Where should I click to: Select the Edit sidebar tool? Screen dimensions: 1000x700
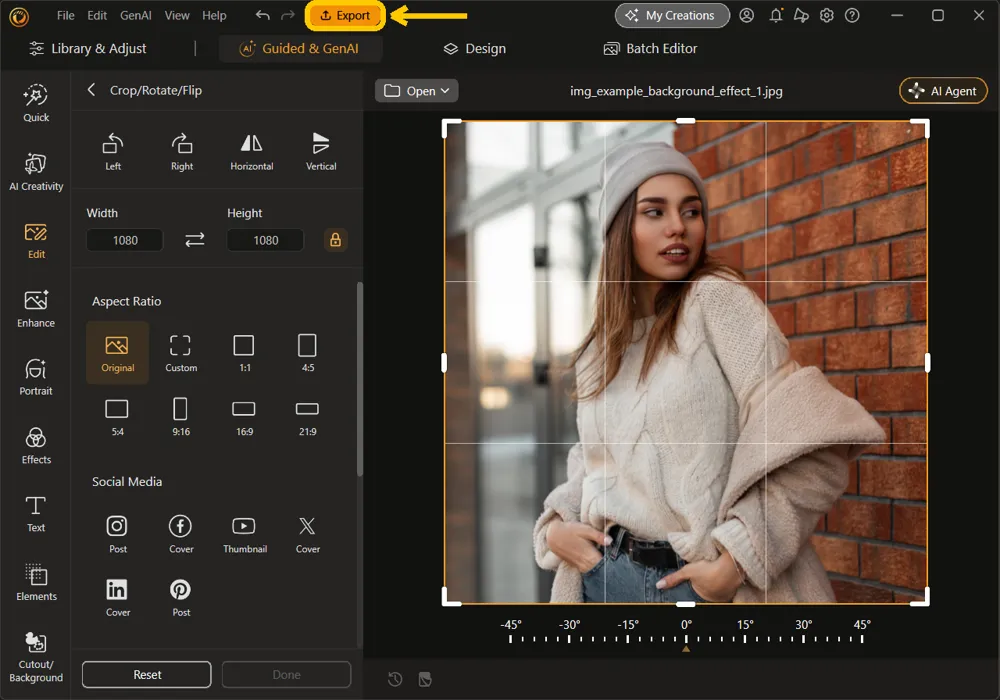[x=36, y=241]
